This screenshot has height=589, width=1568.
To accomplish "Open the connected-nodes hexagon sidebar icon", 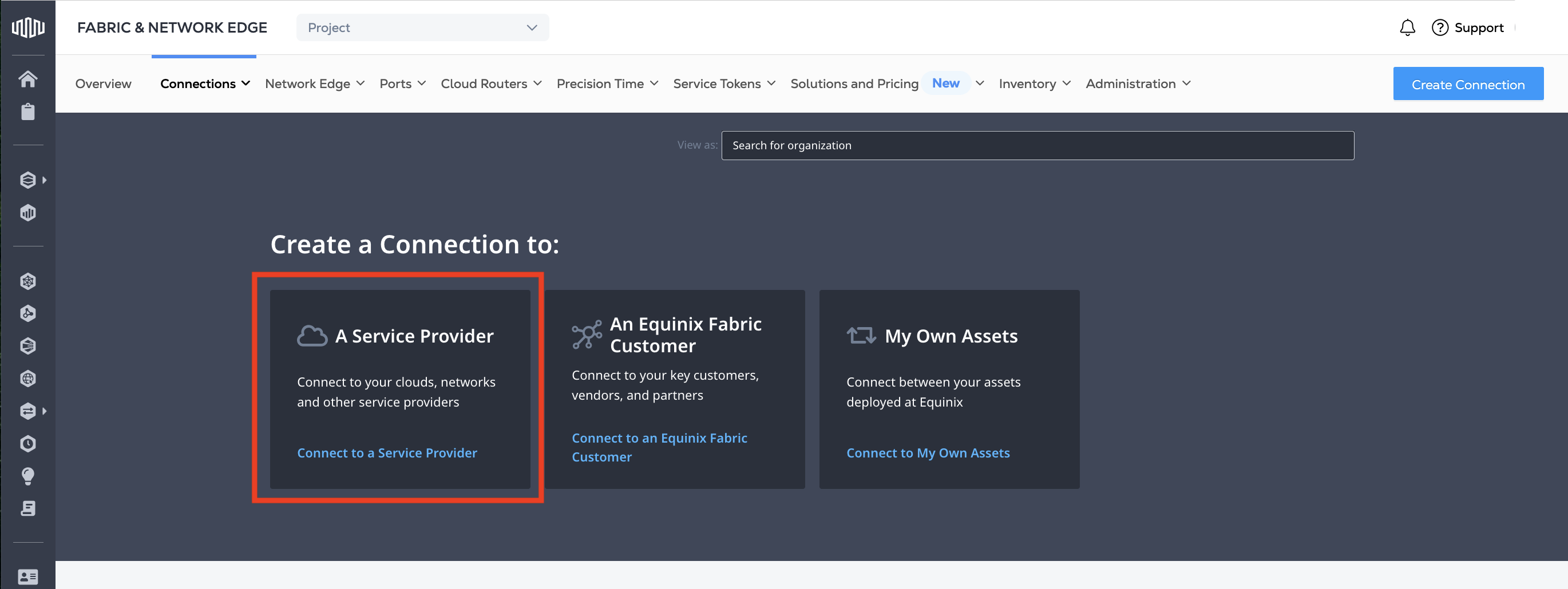I will (x=28, y=313).
